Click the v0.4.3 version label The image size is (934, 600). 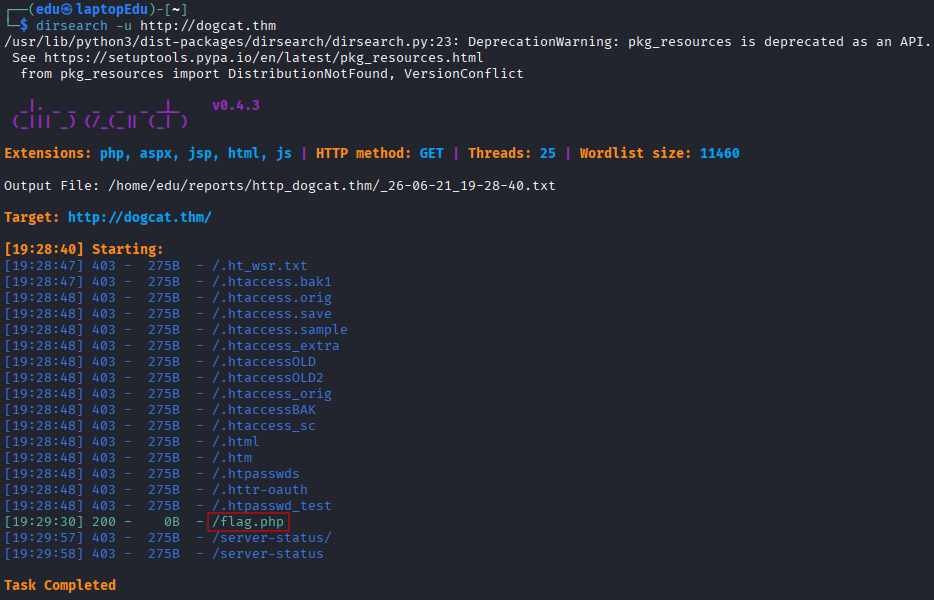click(x=236, y=105)
